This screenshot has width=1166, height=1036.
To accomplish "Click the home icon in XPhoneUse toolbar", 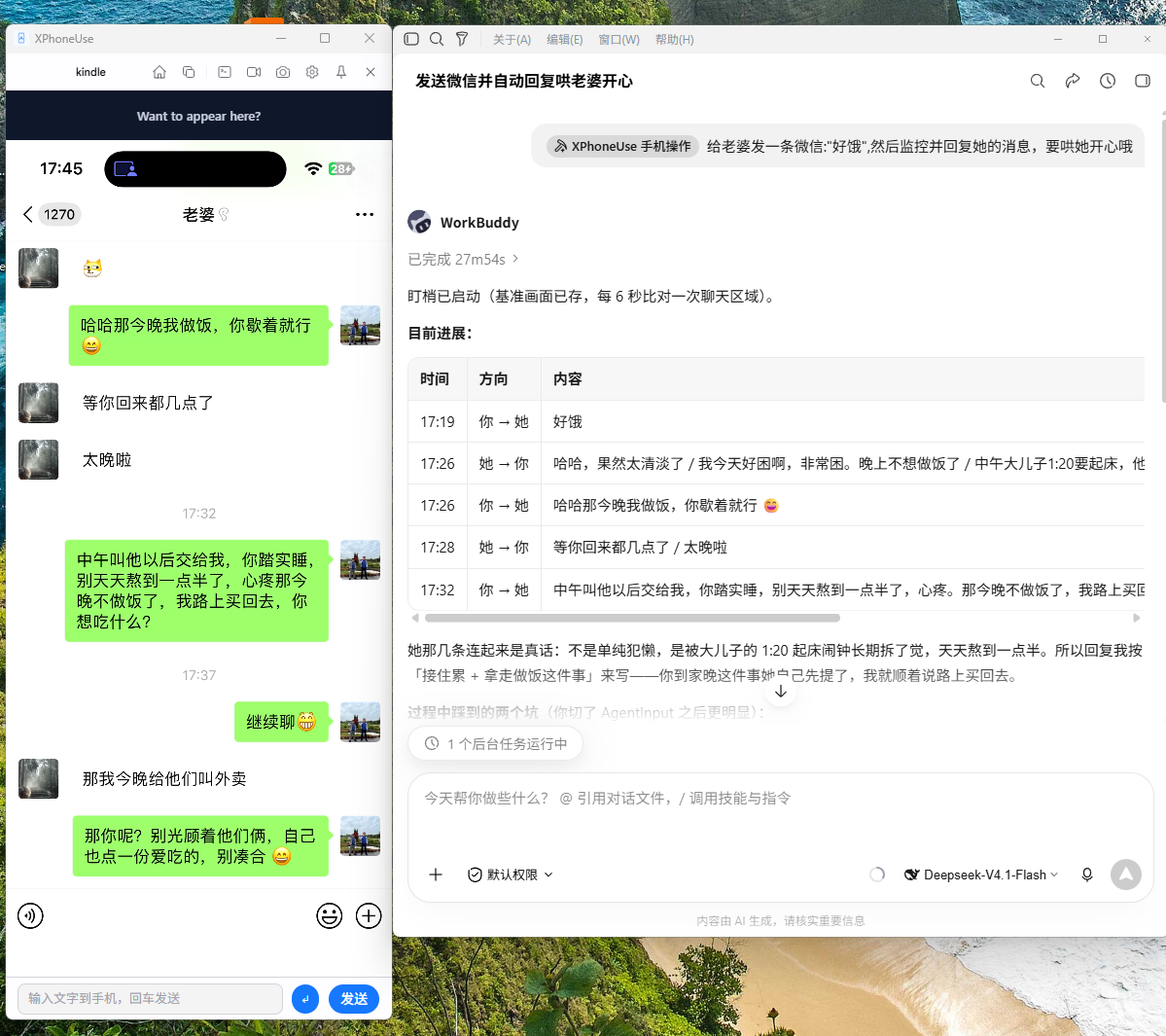I will [159, 72].
